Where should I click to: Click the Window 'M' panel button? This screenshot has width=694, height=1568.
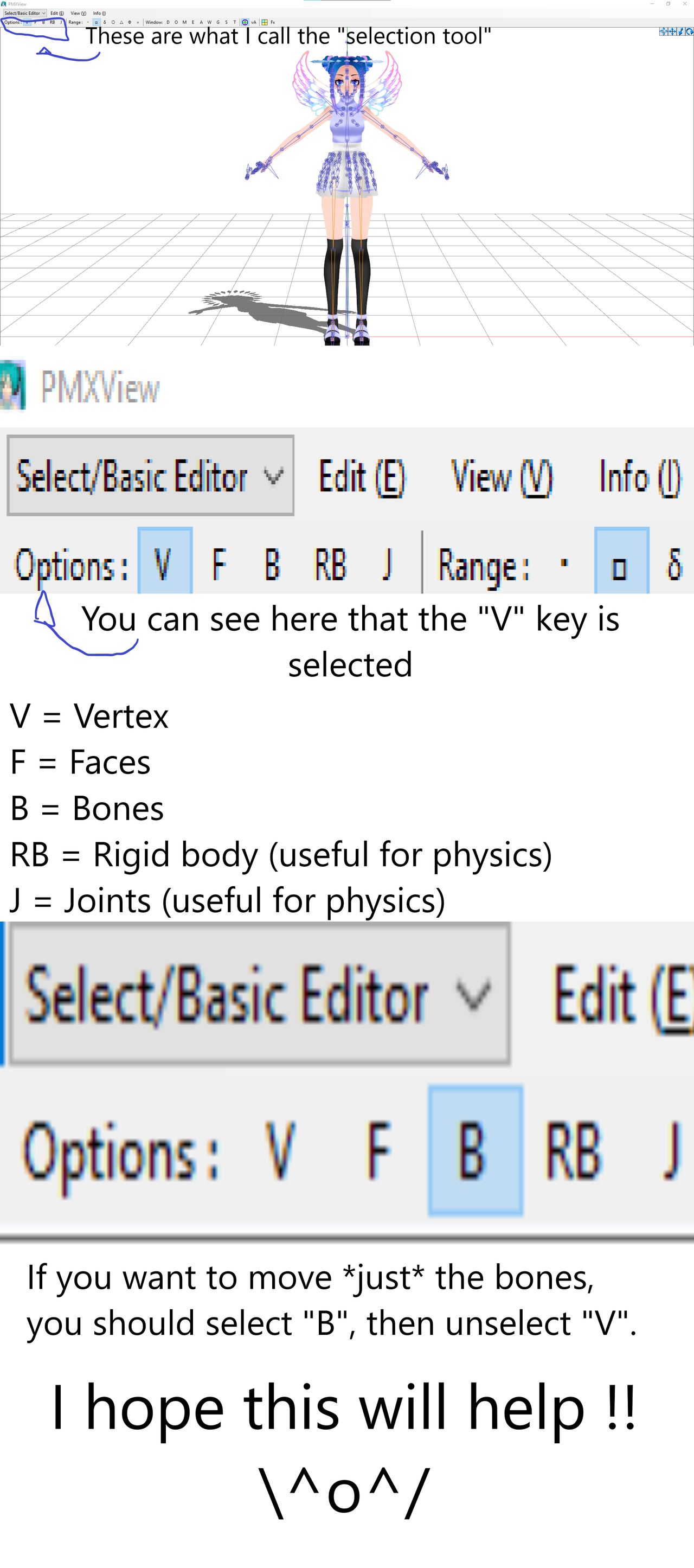(x=184, y=22)
